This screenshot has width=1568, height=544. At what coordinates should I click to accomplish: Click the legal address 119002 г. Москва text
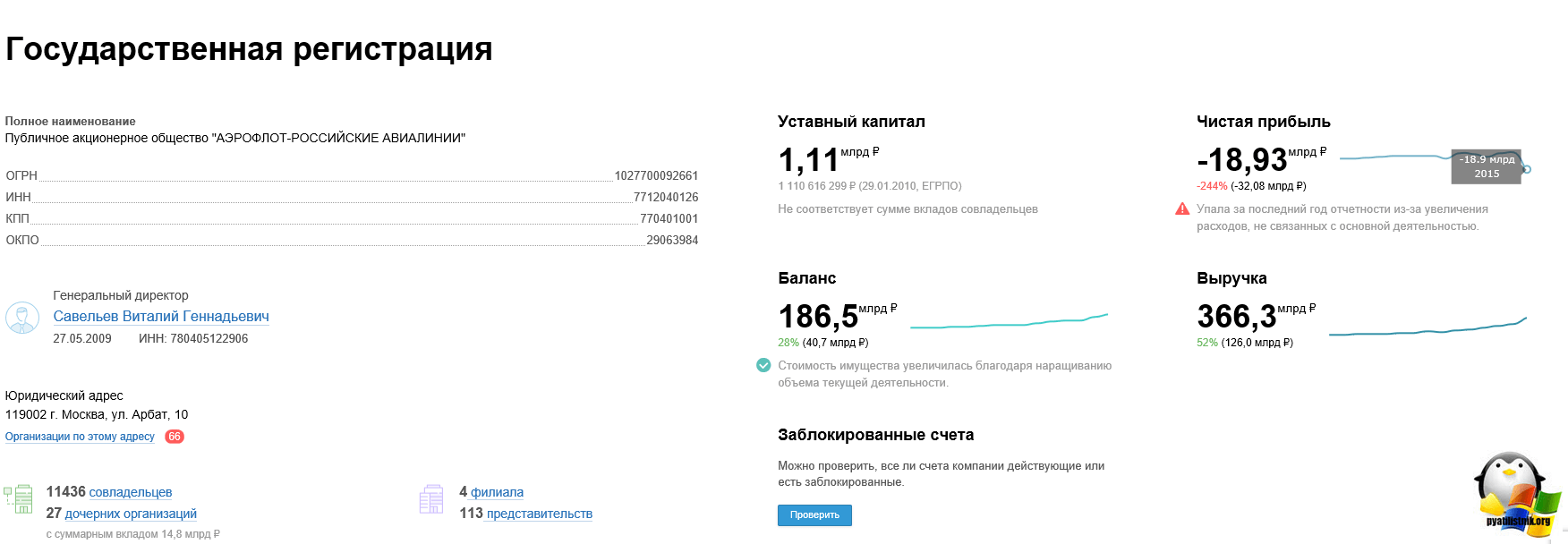click(97, 415)
